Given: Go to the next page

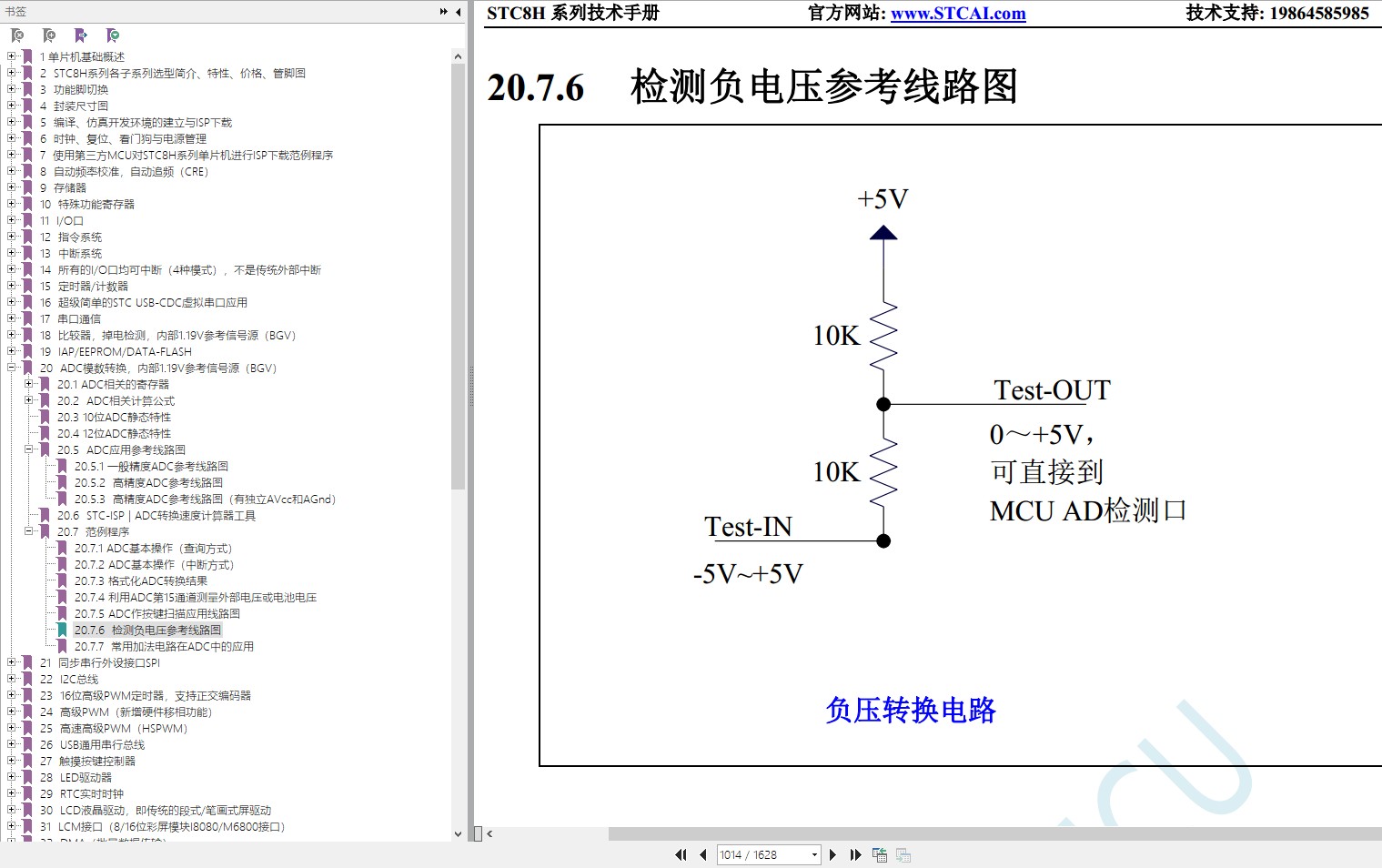Looking at the screenshot, I should click(832, 854).
